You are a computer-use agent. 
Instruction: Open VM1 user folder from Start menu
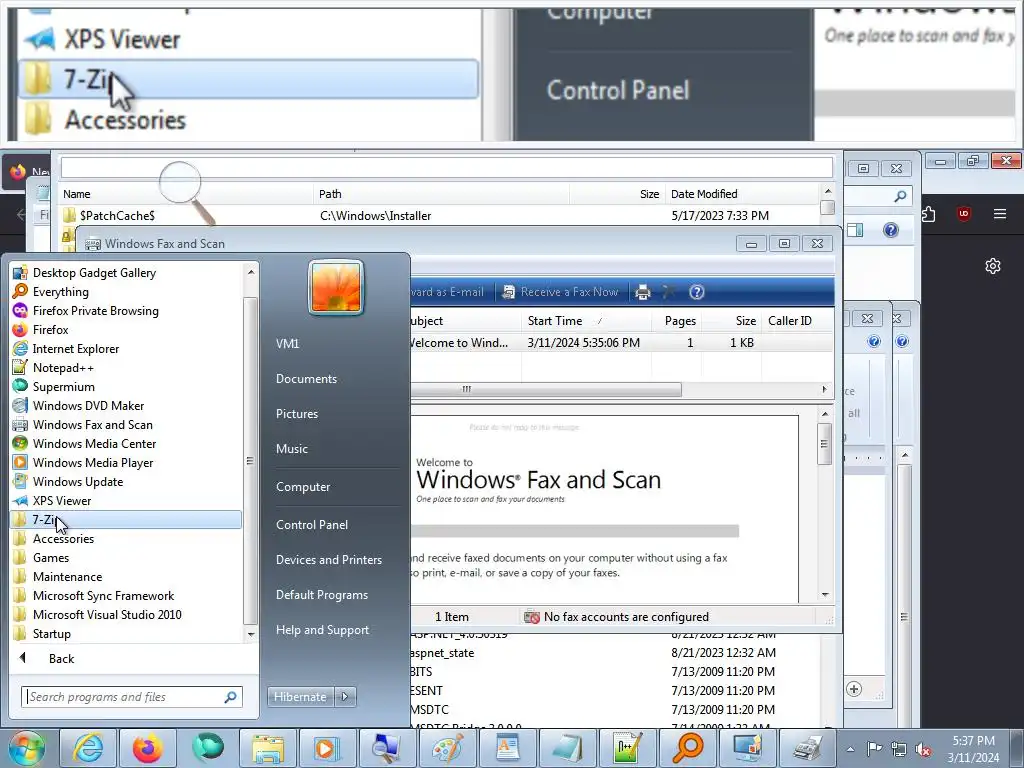coord(287,344)
